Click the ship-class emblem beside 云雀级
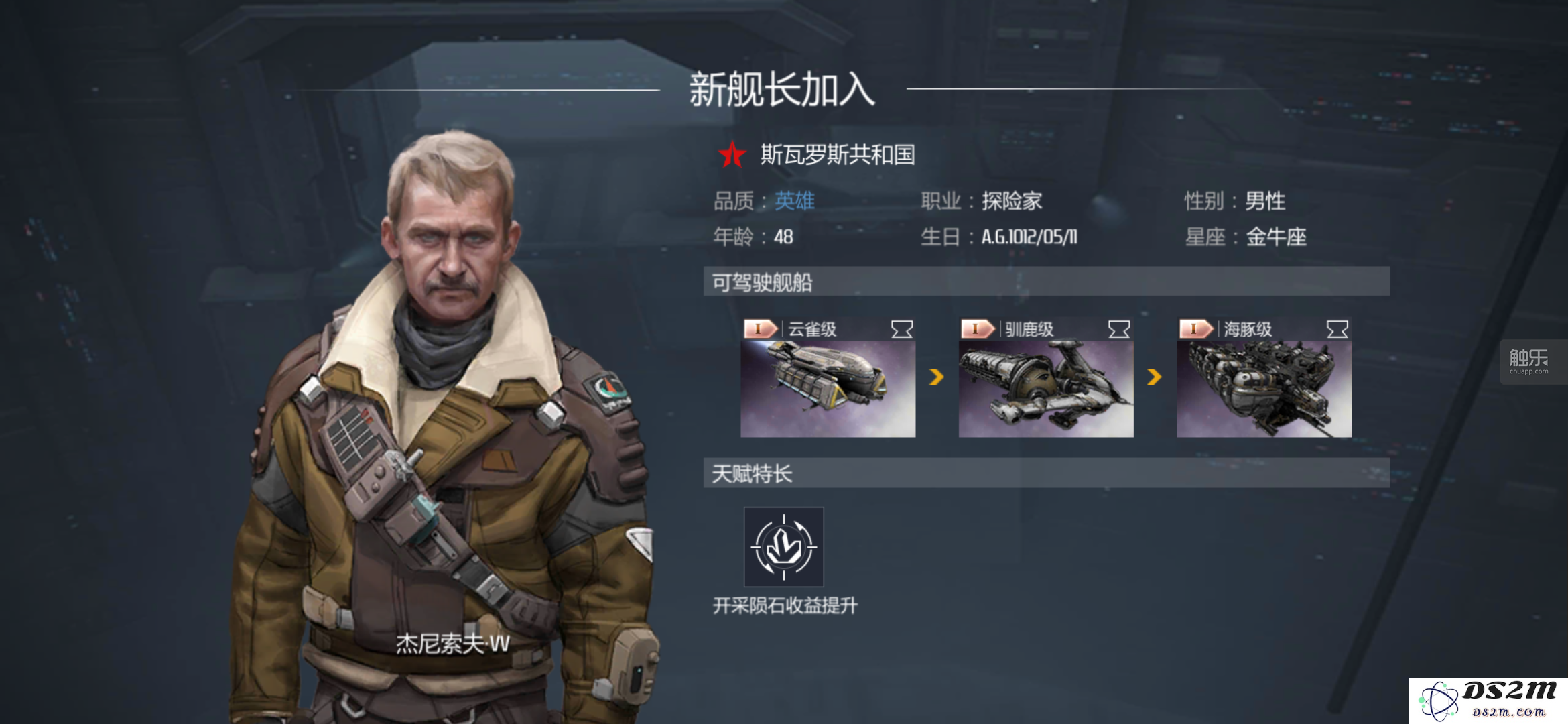Screen dimensions: 1568x724 pos(902,329)
